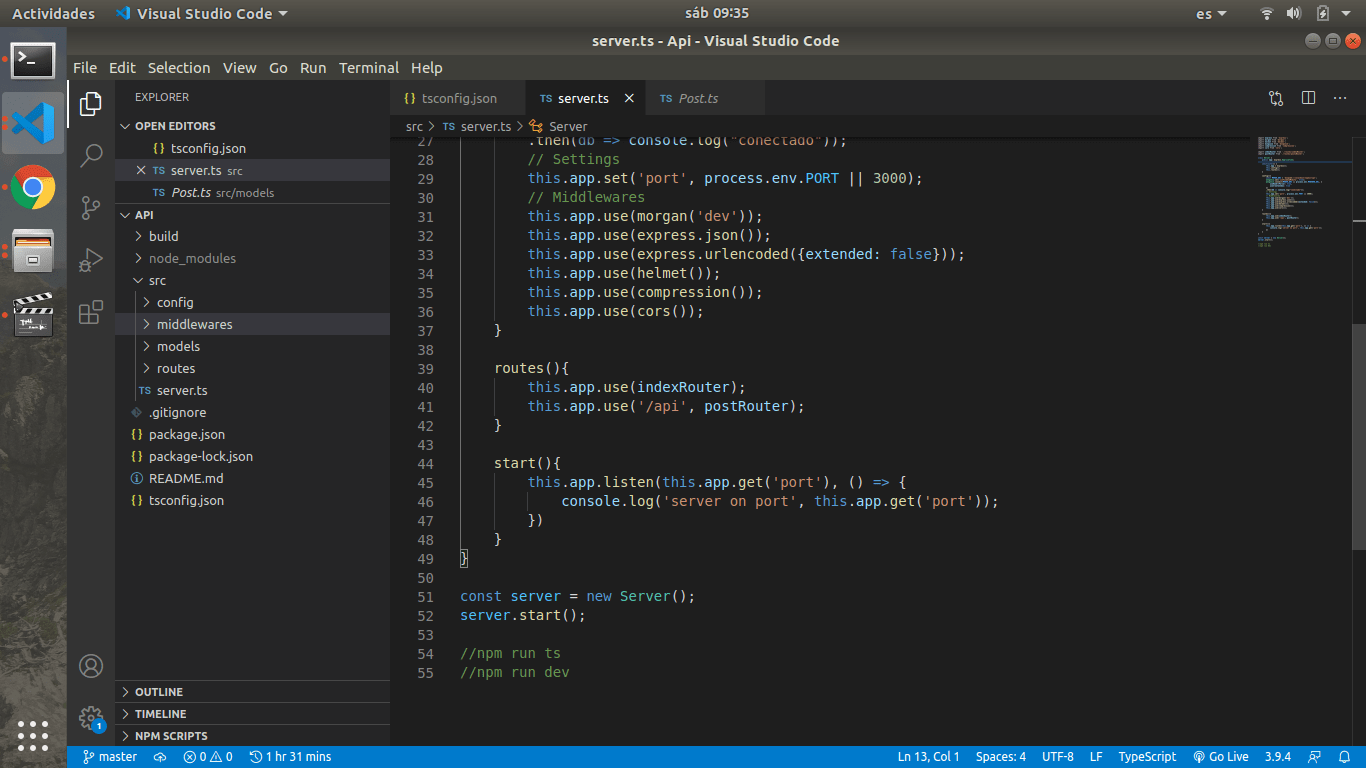Expand the node_modules folder
The image size is (1366, 768).
click(x=192, y=258)
